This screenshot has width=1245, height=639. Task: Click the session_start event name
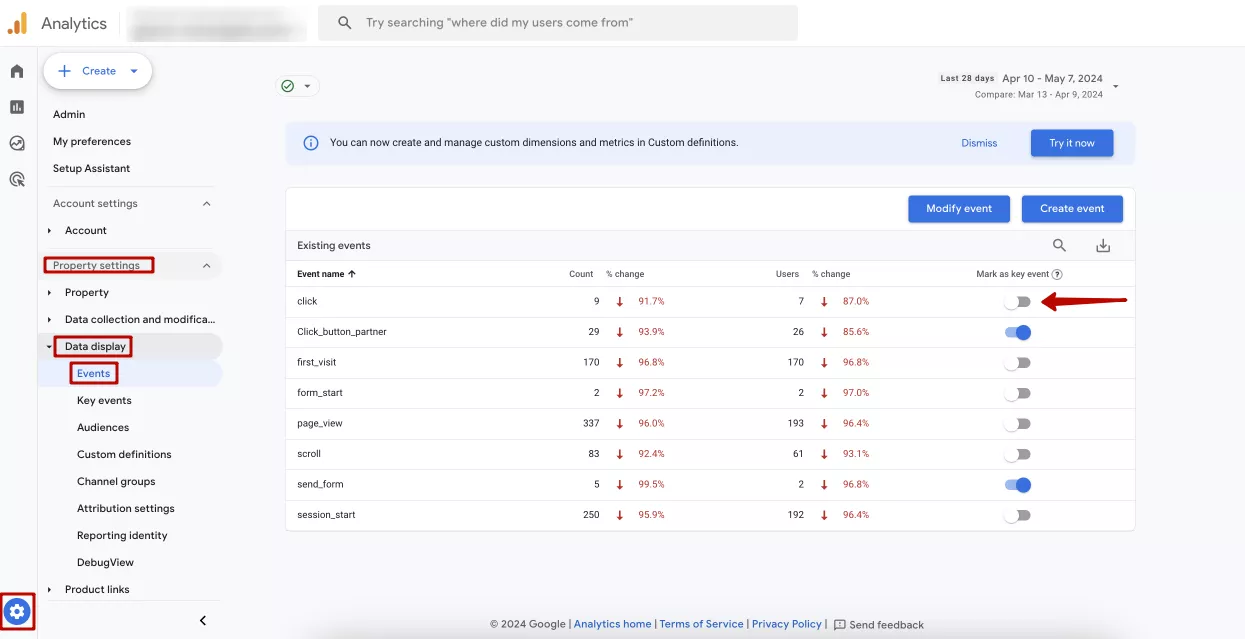pos(326,515)
